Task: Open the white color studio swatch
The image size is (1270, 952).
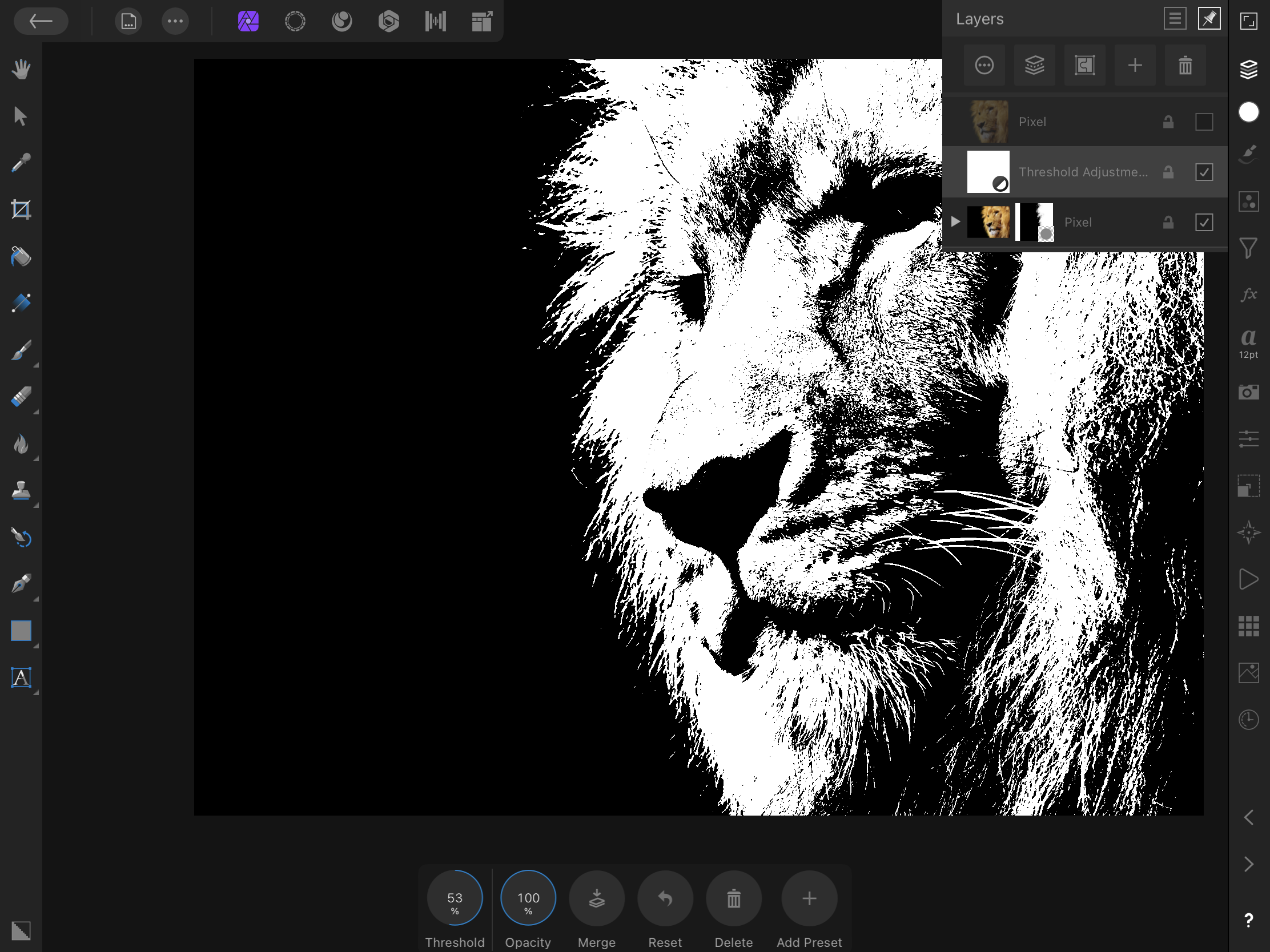Action: pyautogui.click(x=1248, y=112)
